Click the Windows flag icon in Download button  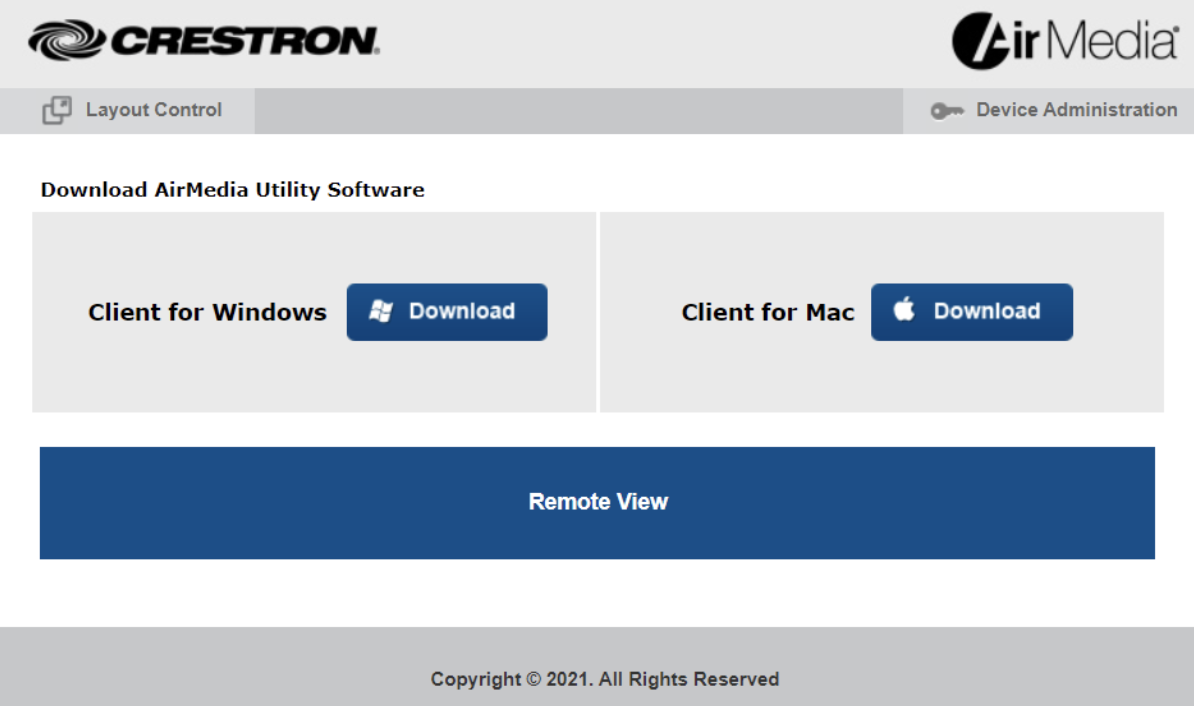click(381, 312)
